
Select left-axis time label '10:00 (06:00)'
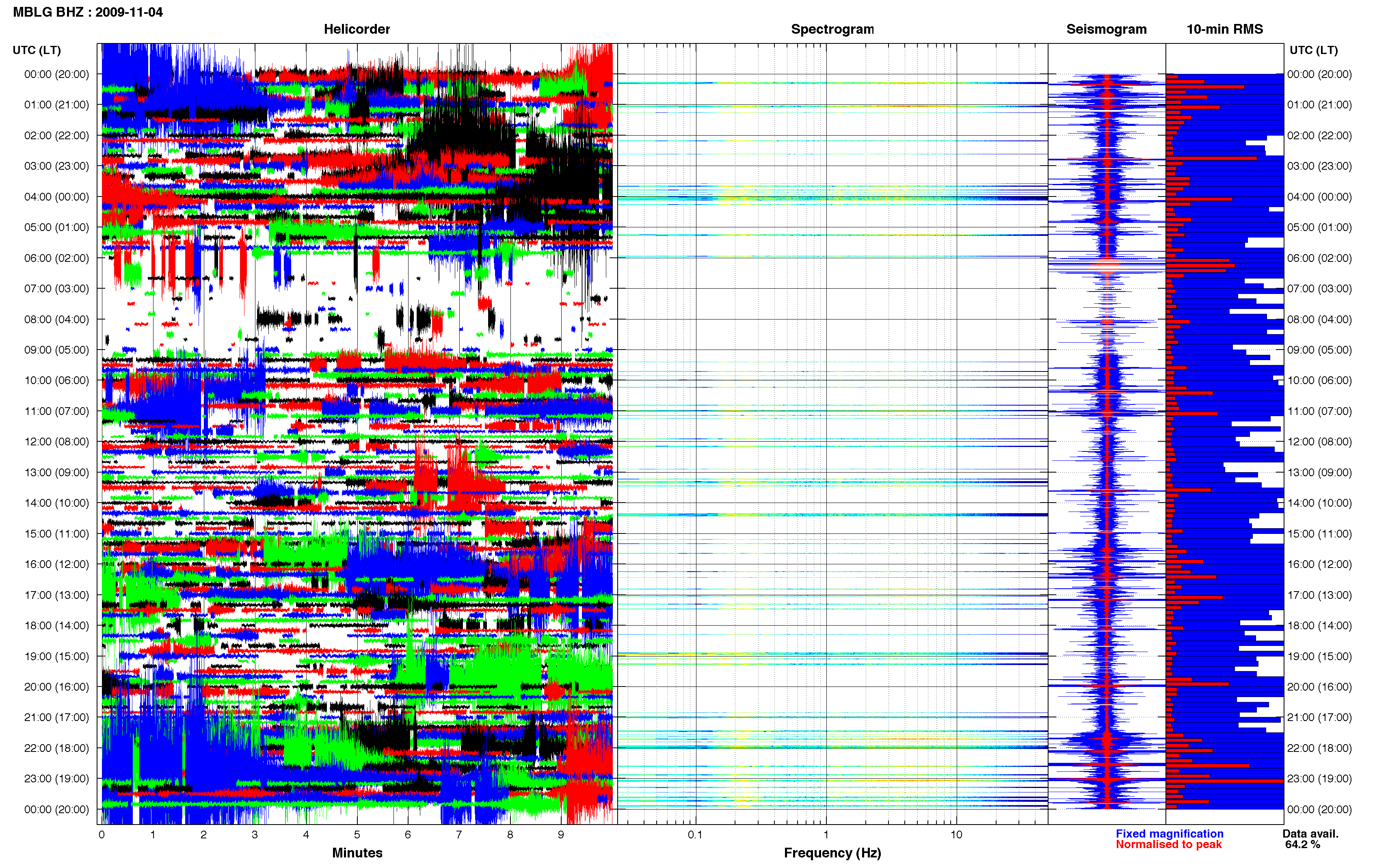[x=56, y=380]
